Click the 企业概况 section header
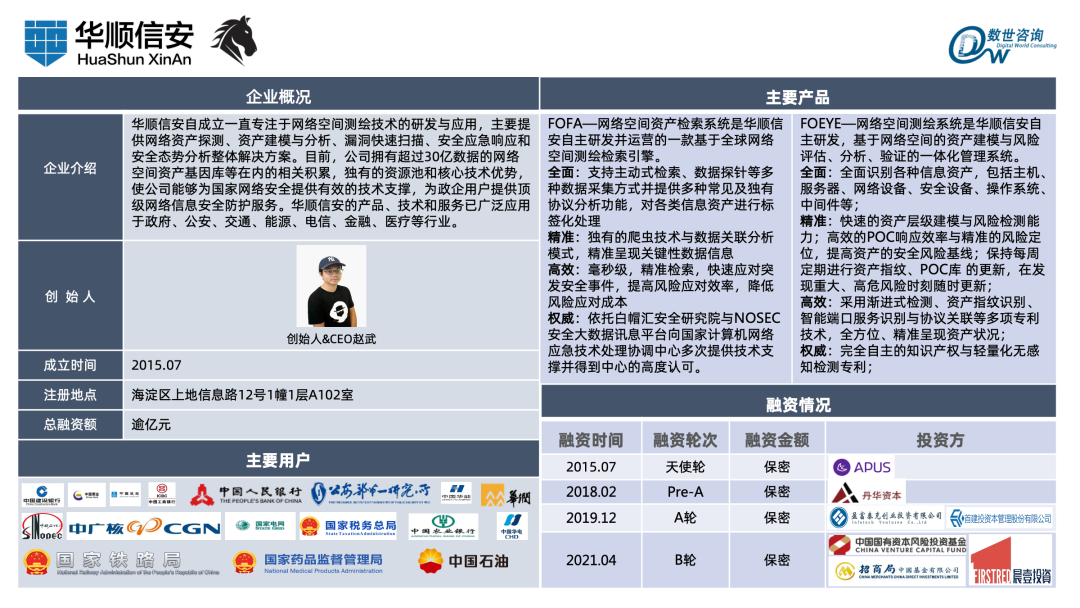The image size is (1080, 608). 278,96
